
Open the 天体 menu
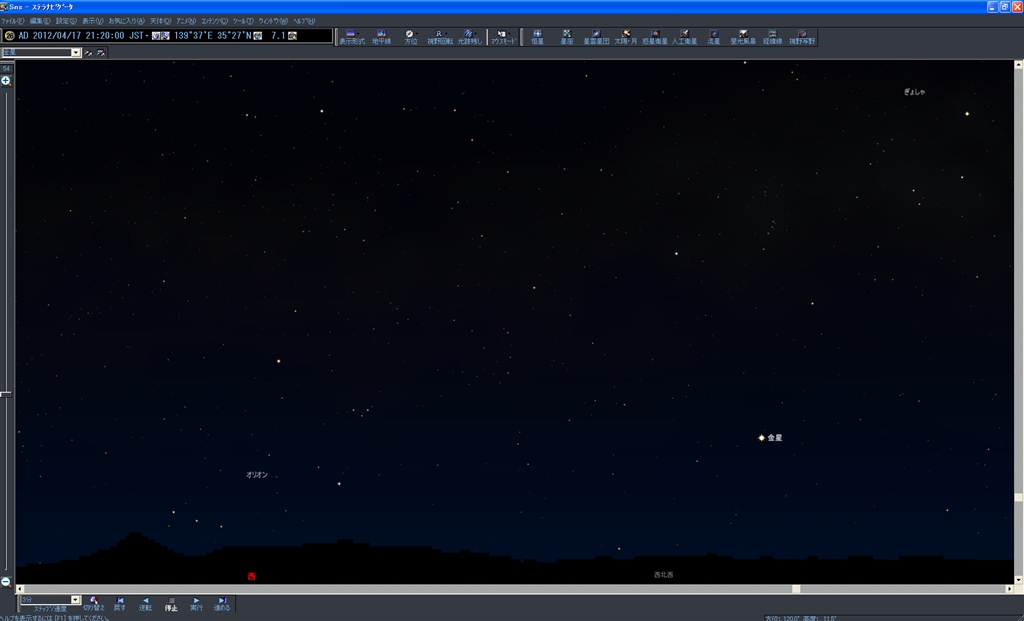click(x=160, y=20)
